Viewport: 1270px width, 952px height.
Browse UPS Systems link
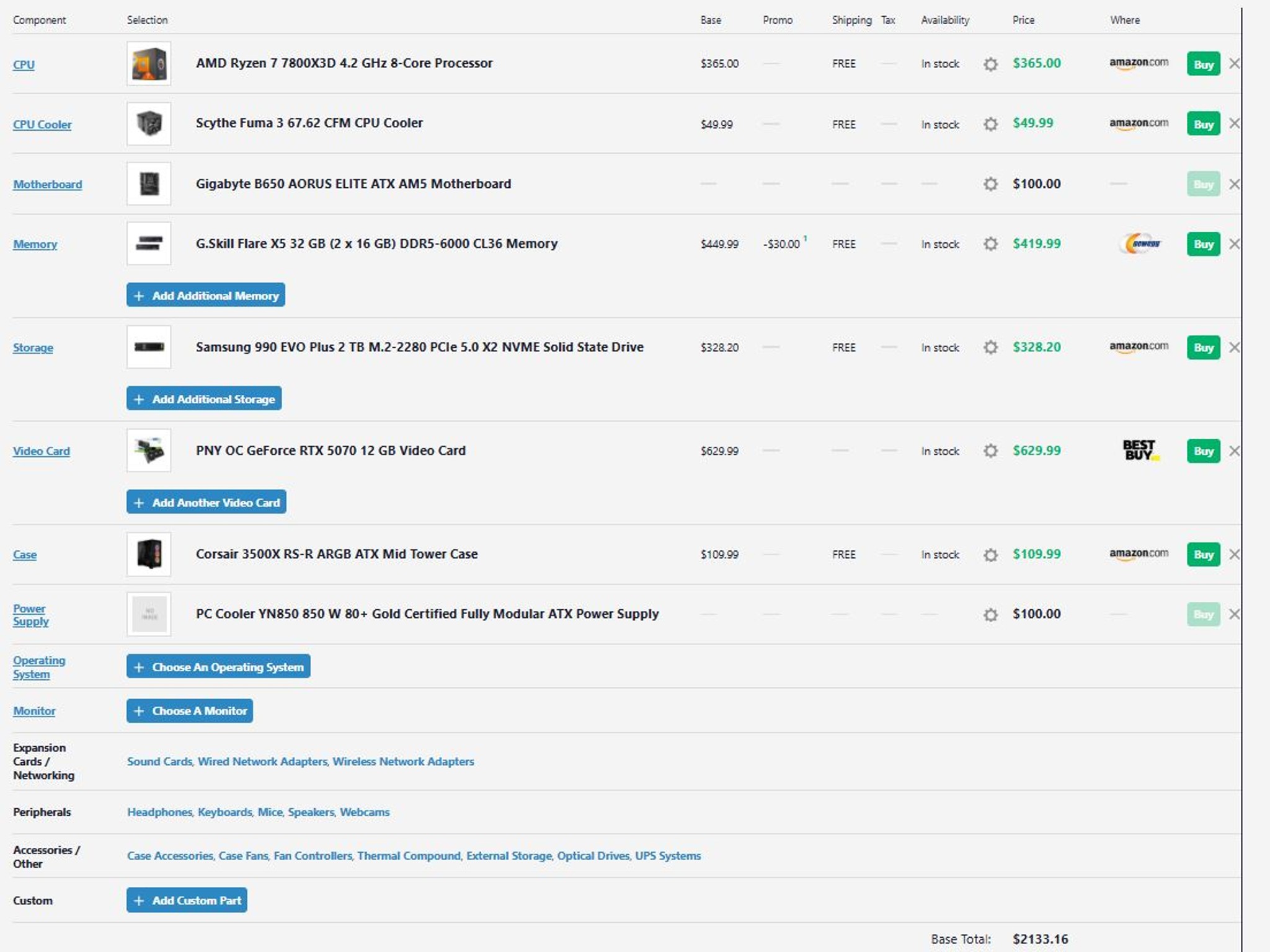(668, 856)
